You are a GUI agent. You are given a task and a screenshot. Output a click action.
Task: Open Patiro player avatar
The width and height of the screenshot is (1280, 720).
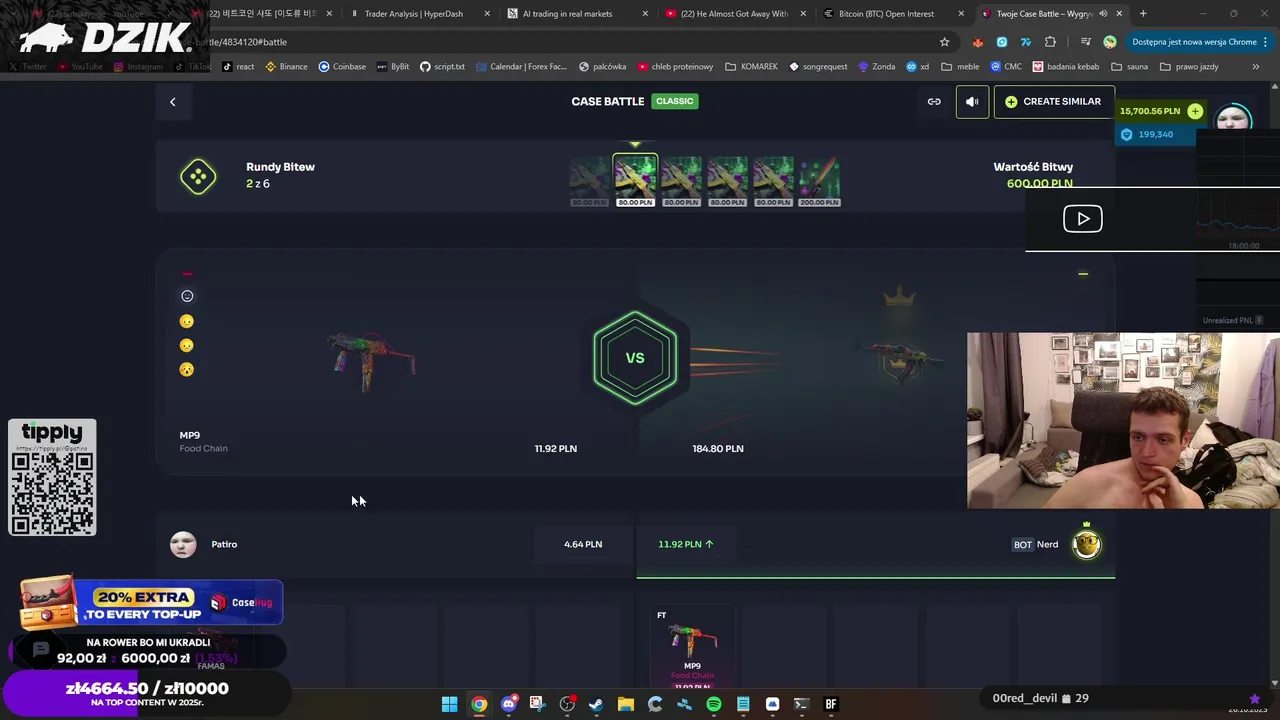(x=183, y=544)
